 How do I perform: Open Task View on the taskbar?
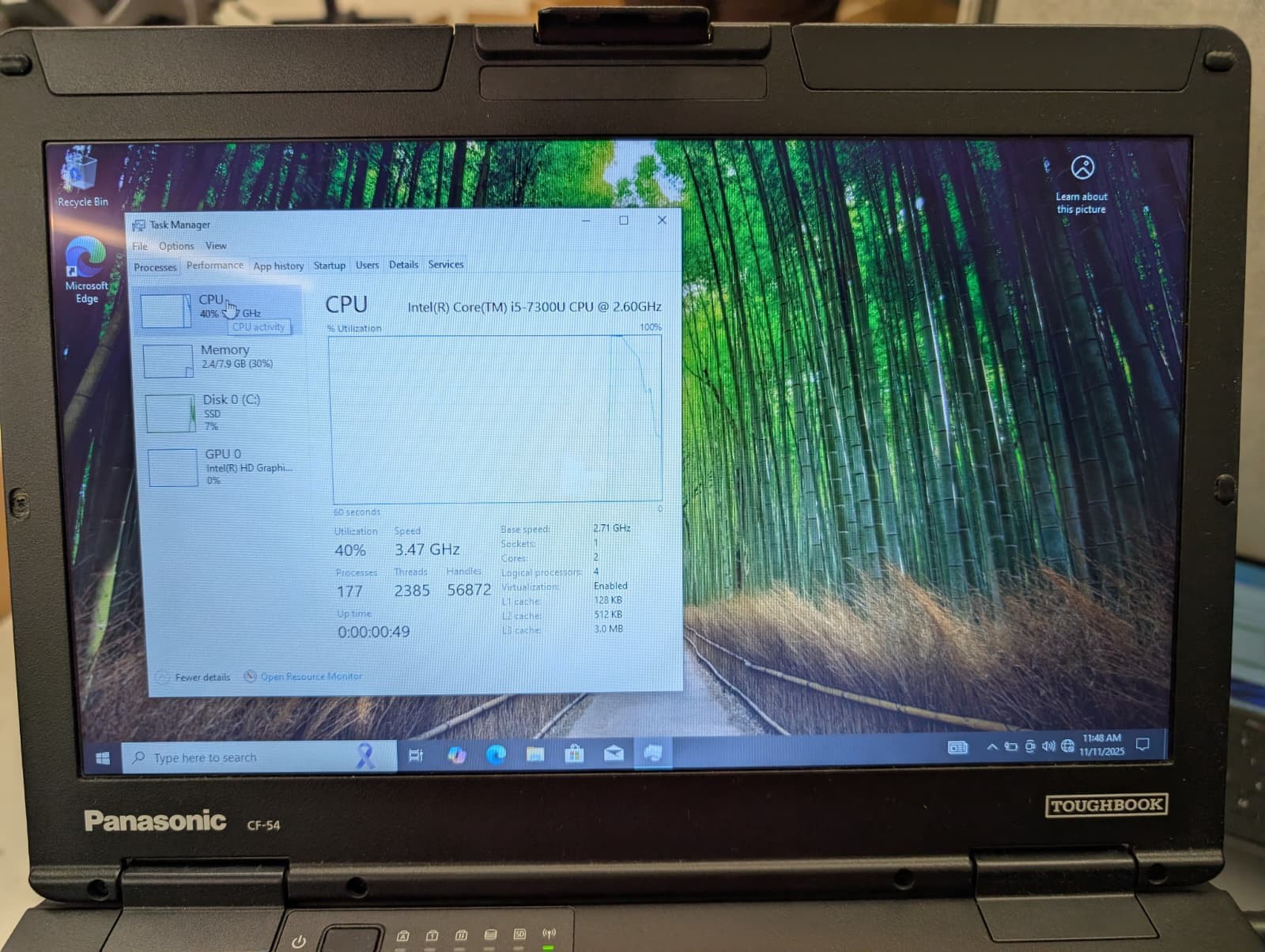(x=416, y=756)
